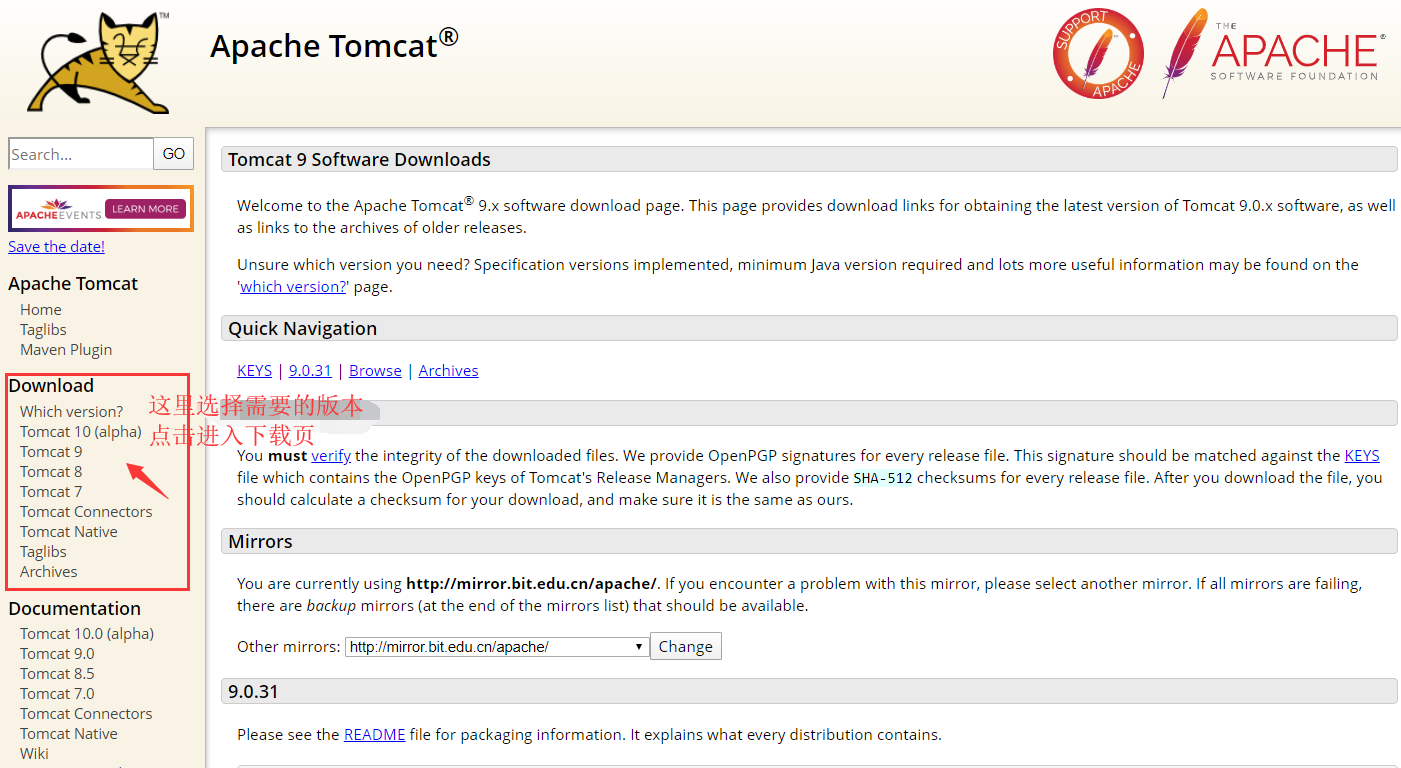Click the ApacheEvents Learn More banner
Screen dimensions: 1401x768
tap(100, 209)
